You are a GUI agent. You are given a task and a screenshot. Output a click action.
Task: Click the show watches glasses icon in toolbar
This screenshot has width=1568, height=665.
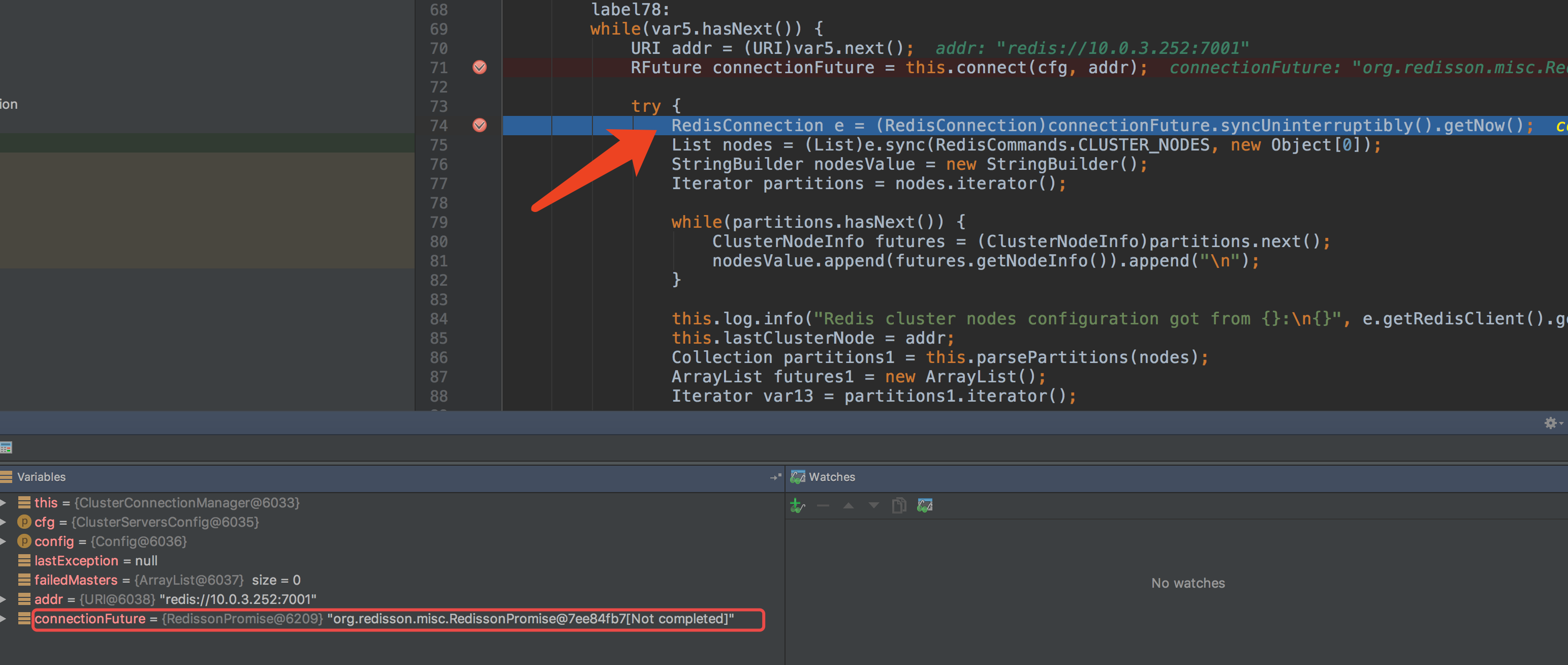(x=925, y=505)
